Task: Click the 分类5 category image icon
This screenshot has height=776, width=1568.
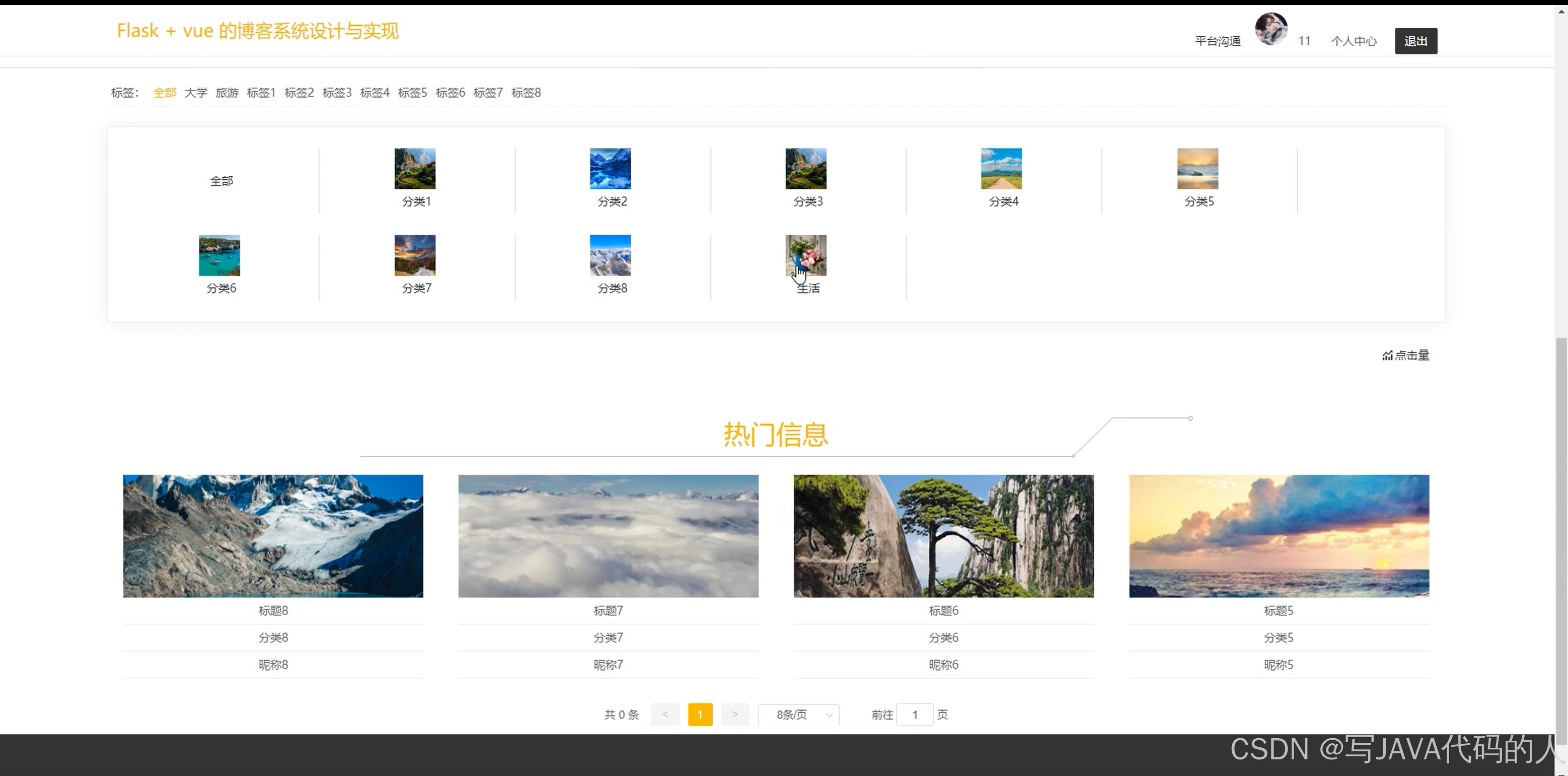Action: tap(1197, 169)
